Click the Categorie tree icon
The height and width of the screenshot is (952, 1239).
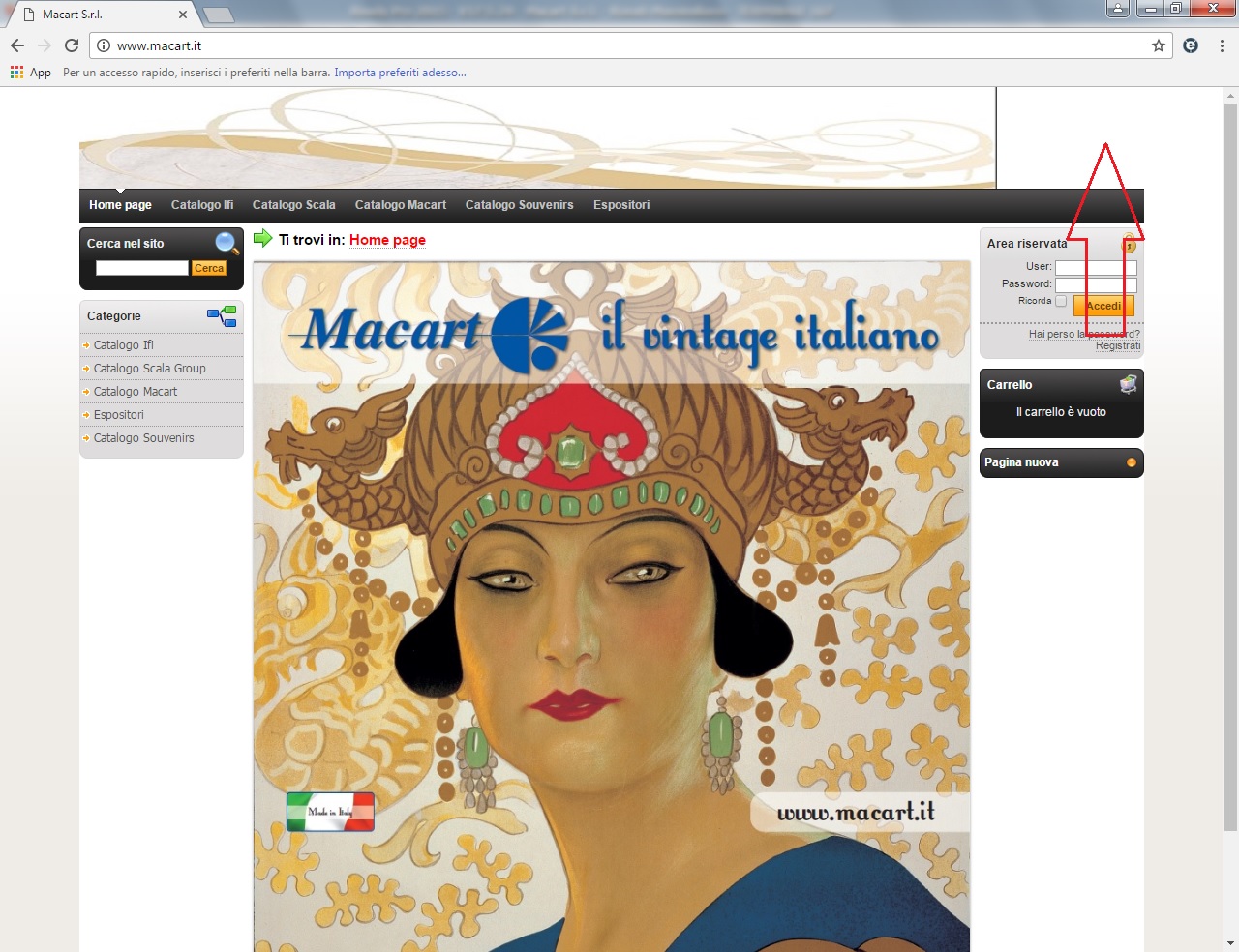[222, 315]
